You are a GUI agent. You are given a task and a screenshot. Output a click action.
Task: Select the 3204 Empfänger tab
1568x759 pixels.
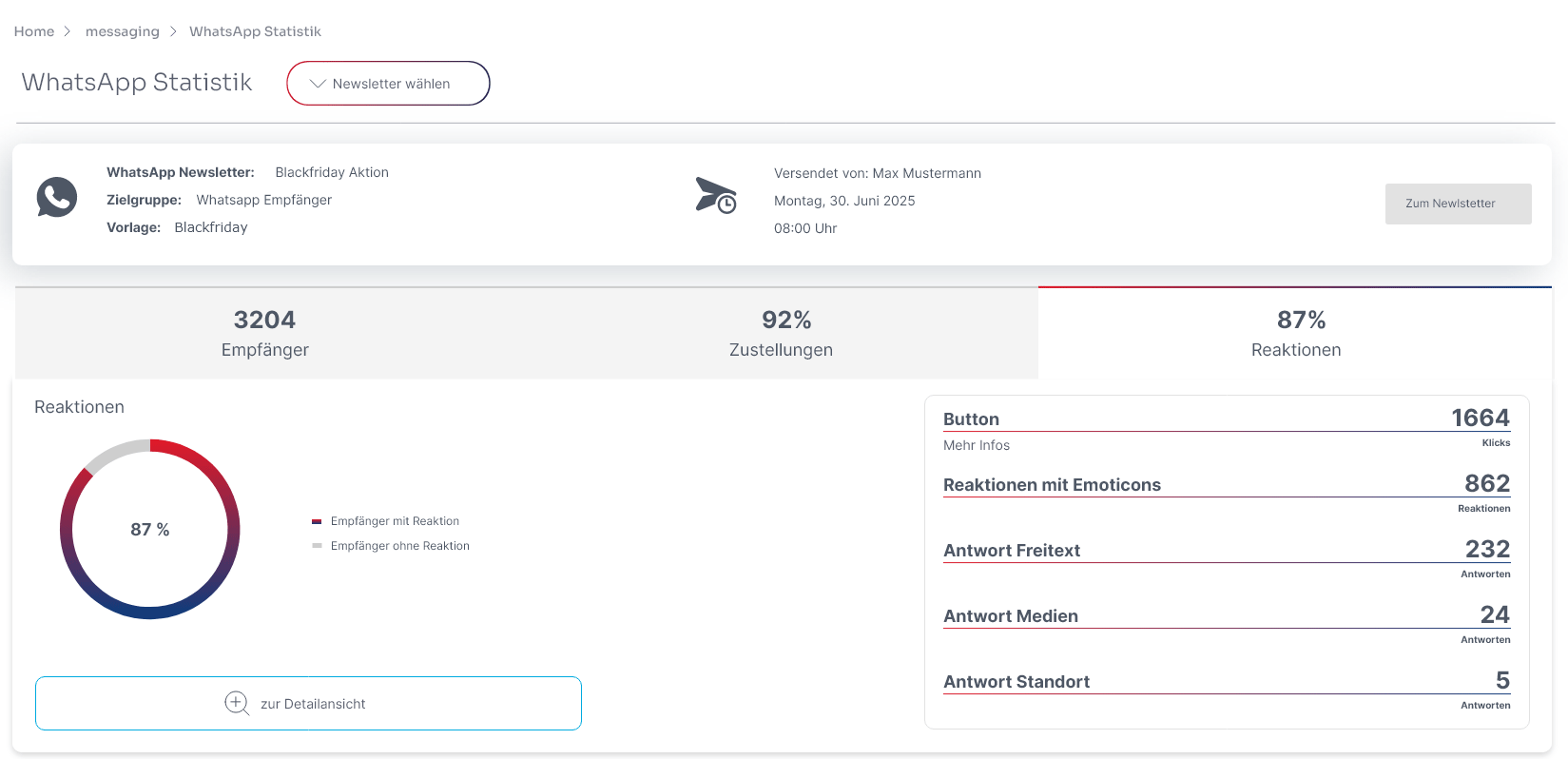[x=265, y=333]
